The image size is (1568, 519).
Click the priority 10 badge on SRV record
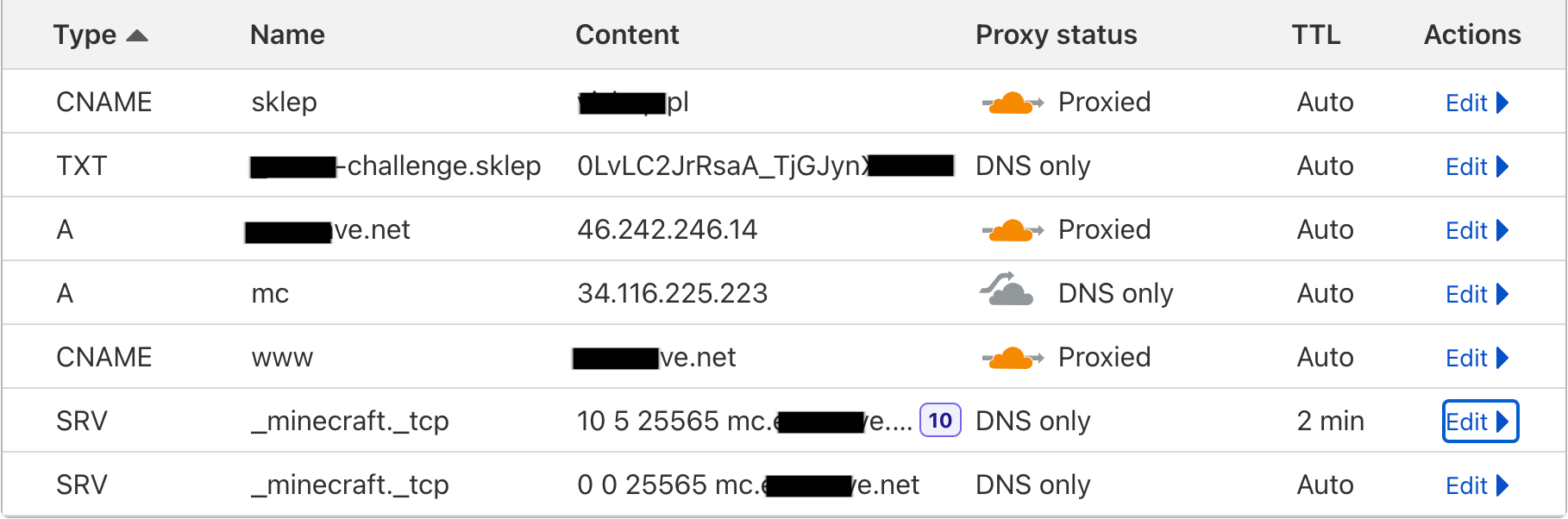tap(940, 421)
